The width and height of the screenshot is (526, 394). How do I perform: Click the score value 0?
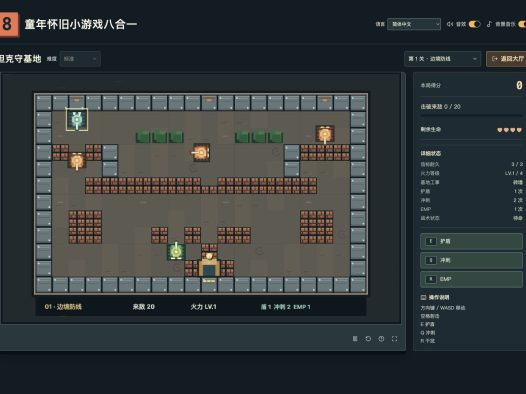[x=519, y=85]
